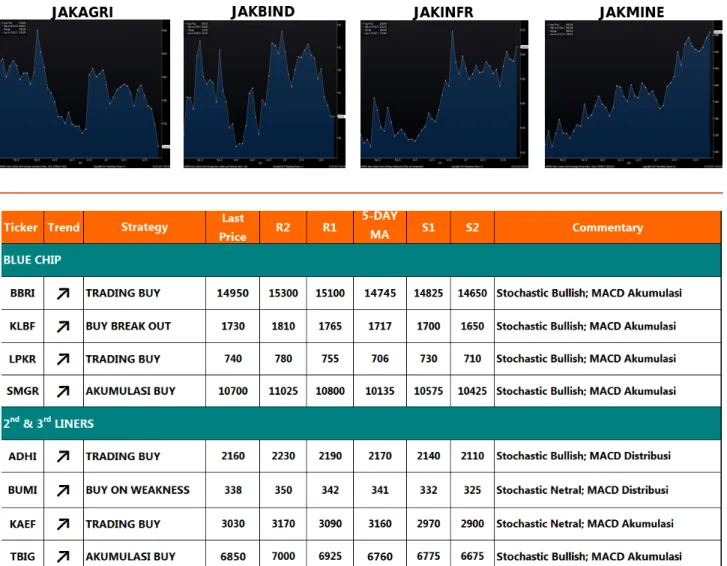The height and width of the screenshot is (566, 727).
Task: Click KLBF R1 value 1765
Action: coord(330,326)
